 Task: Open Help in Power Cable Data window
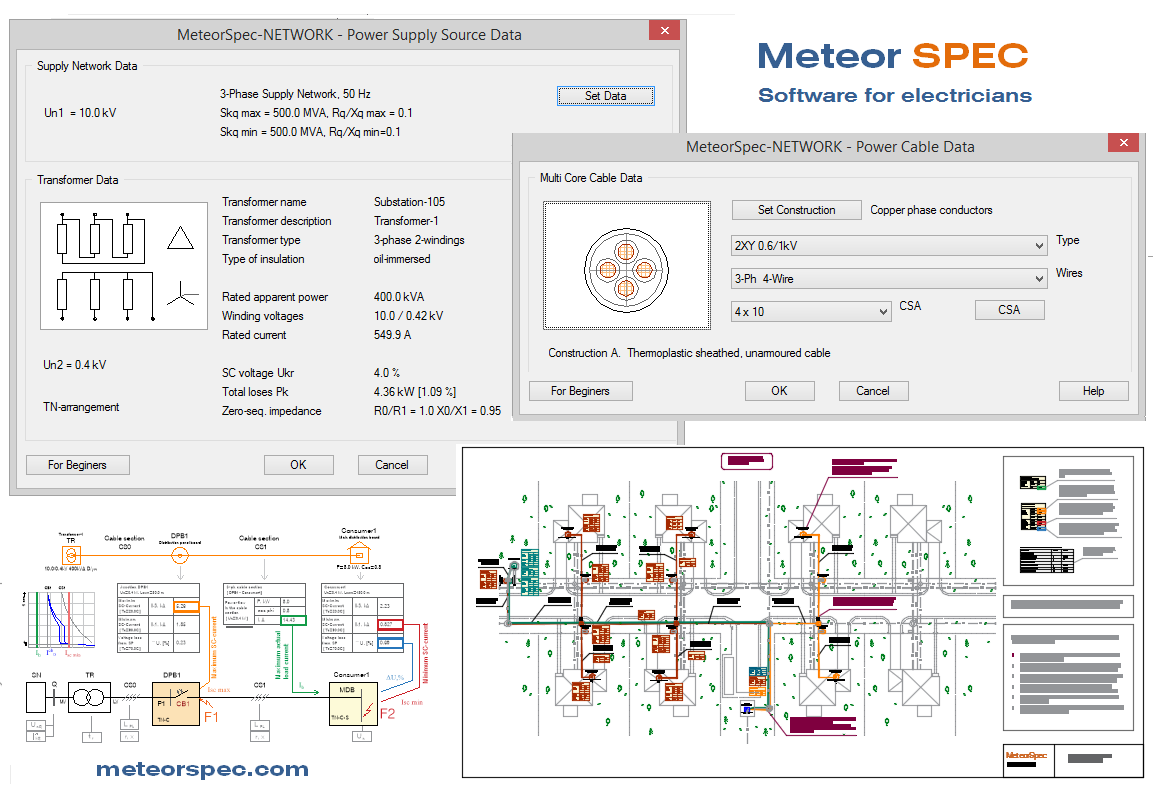tap(1093, 391)
